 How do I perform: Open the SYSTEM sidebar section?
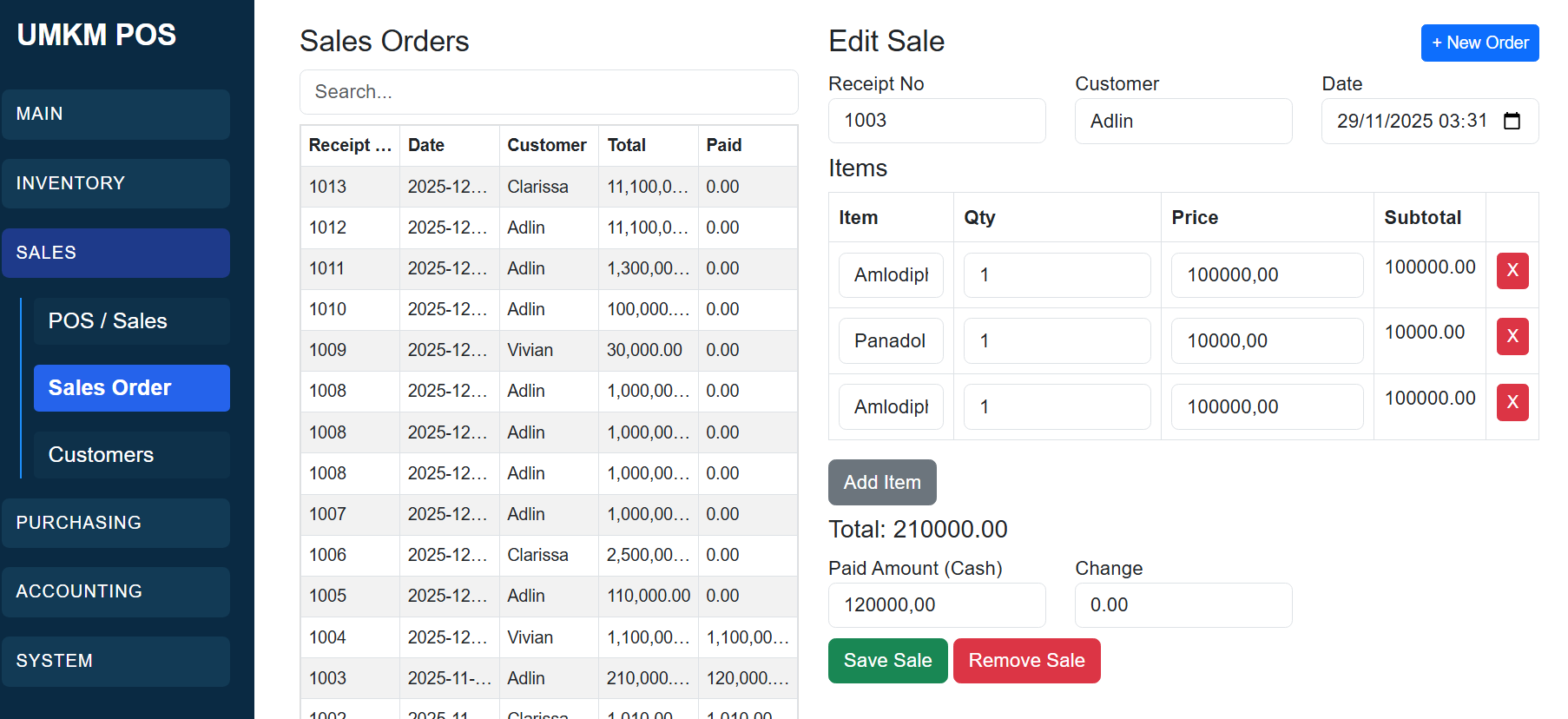click(115, 661)
